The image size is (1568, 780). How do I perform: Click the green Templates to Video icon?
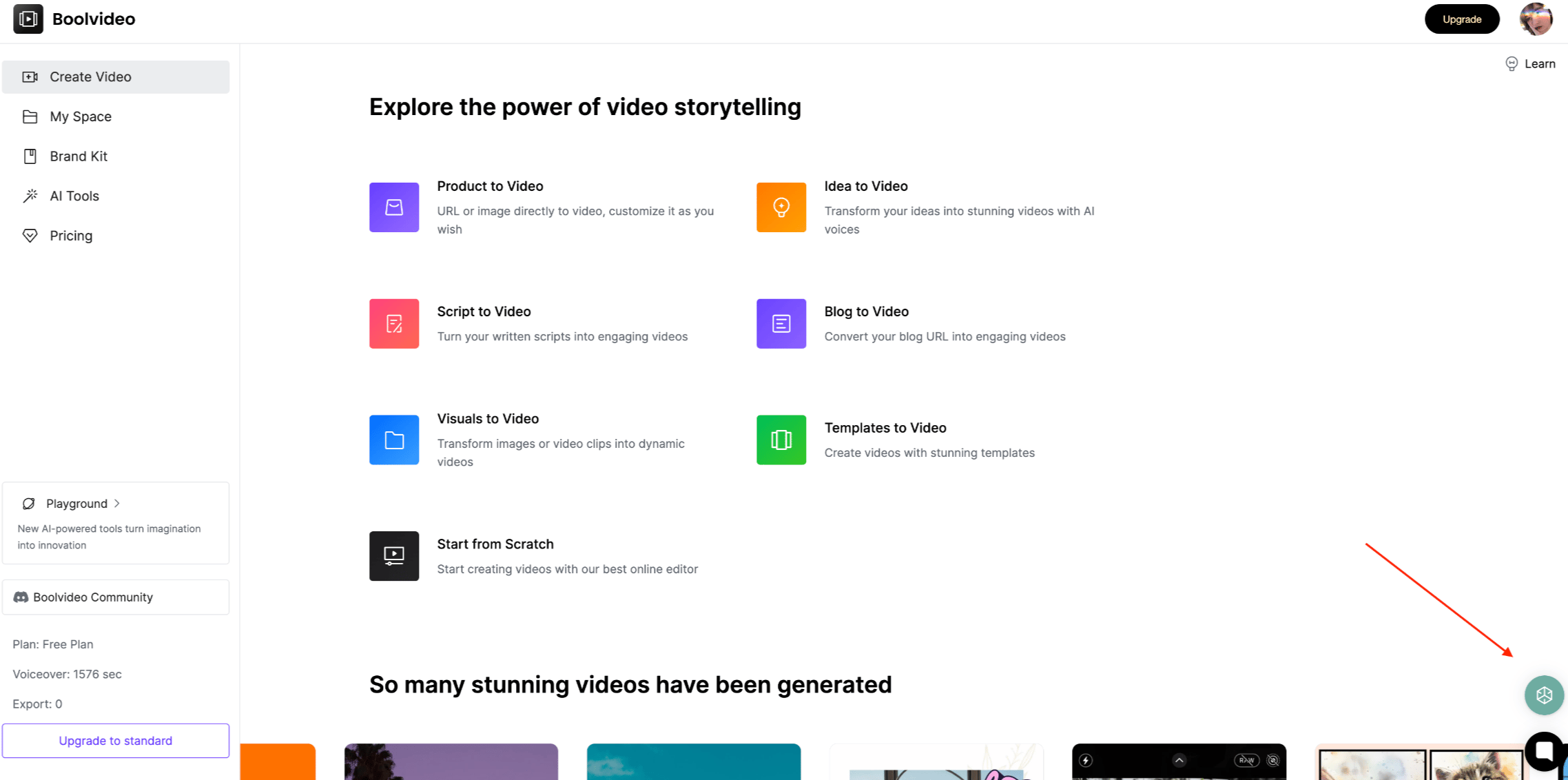click(781, 440)
